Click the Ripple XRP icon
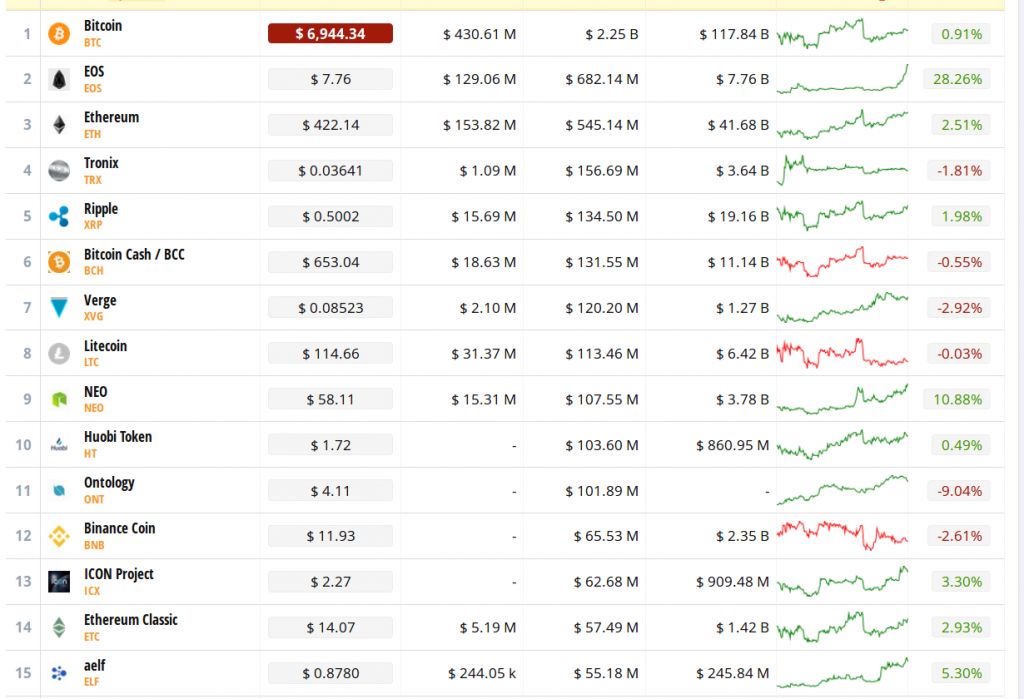Screen dimensions: 1024x699 point(59,216)
